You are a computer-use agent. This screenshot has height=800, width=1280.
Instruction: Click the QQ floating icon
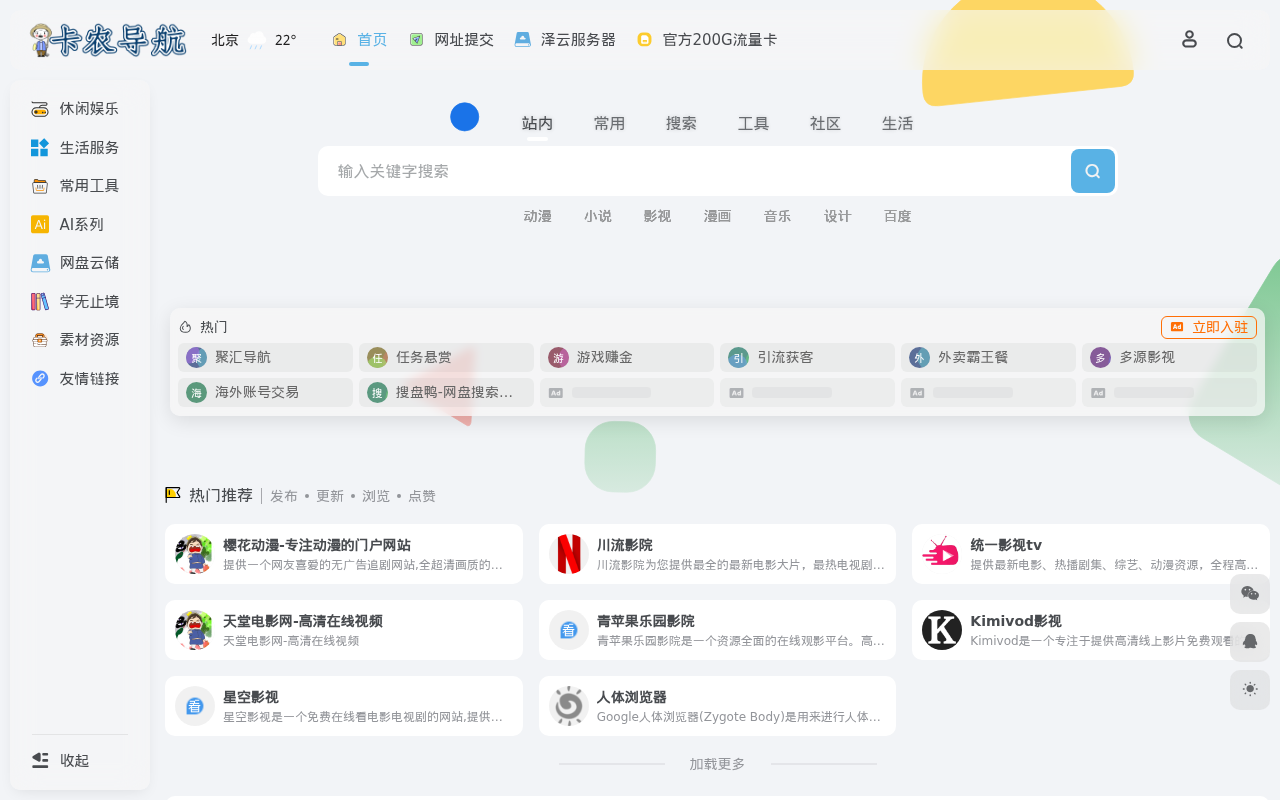click(1249, 642)
